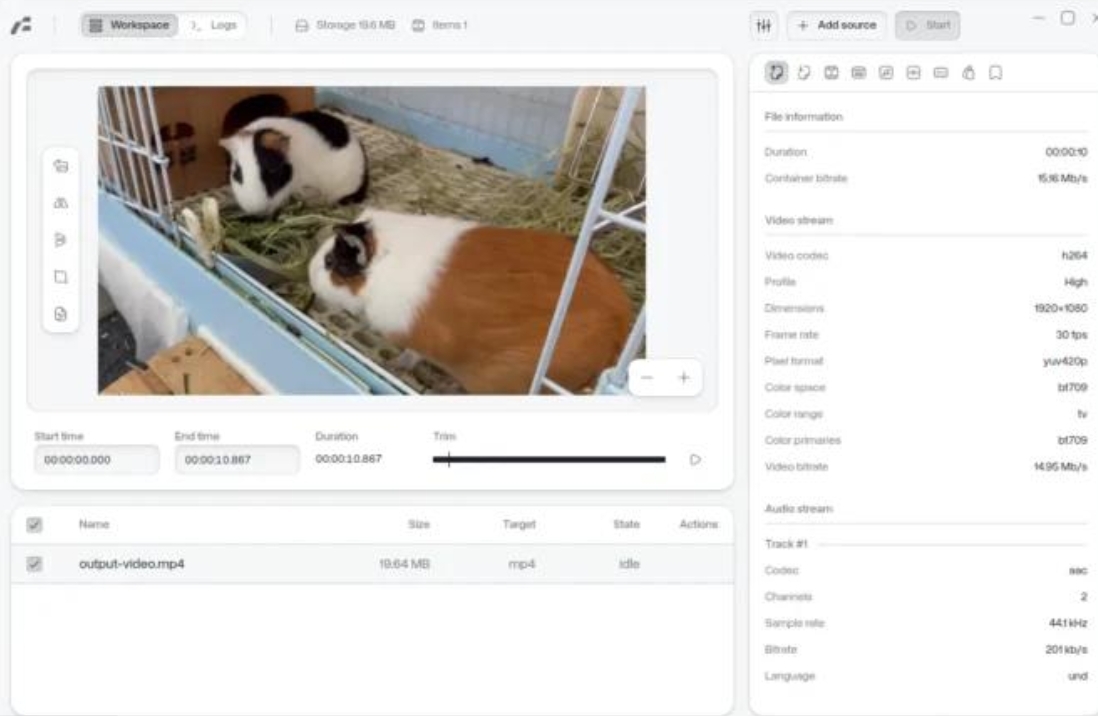Open the highlighted File information panel icon

[x=776, y=72]
